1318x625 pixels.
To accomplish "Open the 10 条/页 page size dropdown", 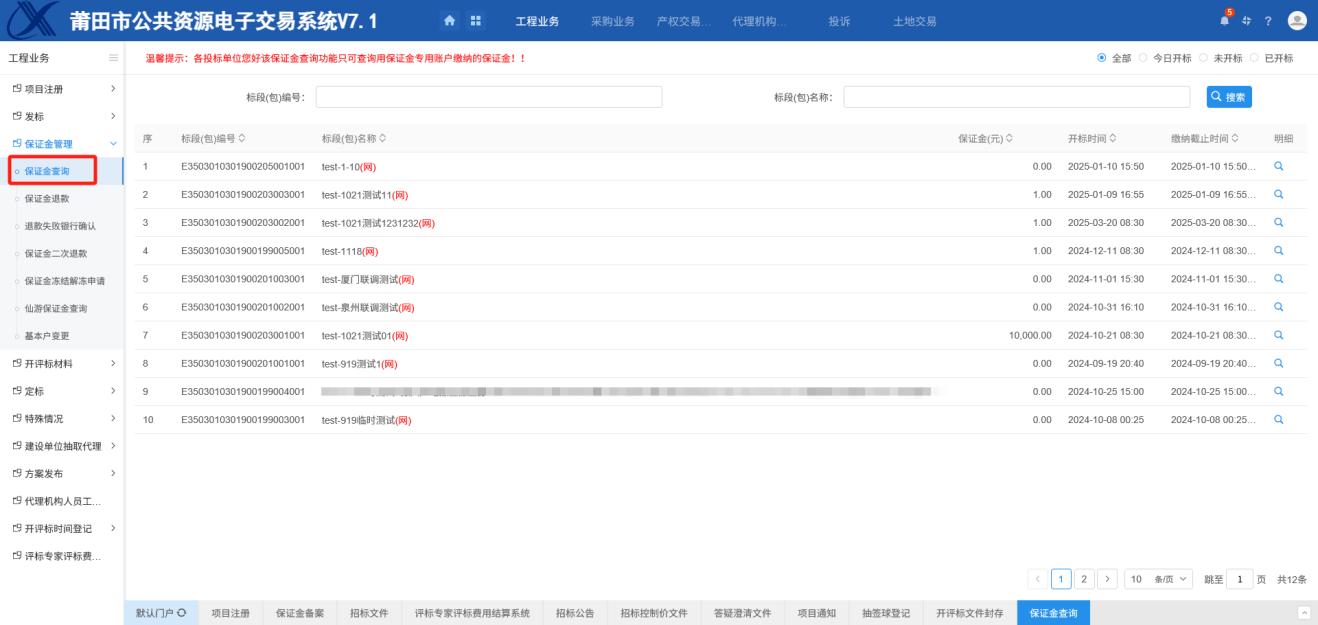I will click(1158, 579).
